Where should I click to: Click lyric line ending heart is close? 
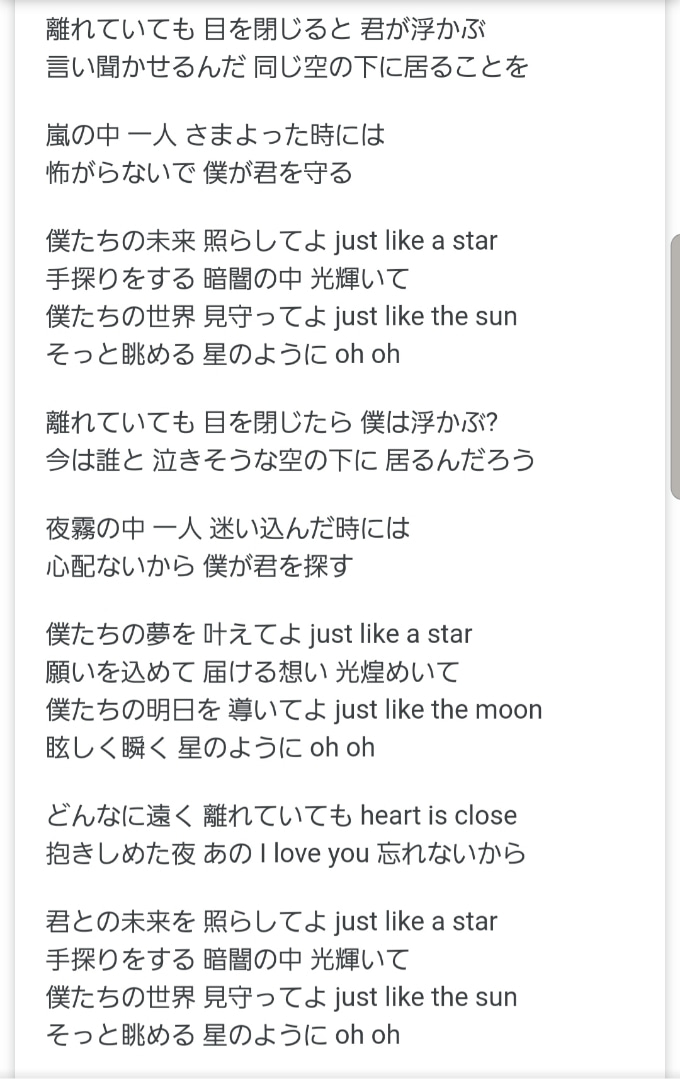281,815
